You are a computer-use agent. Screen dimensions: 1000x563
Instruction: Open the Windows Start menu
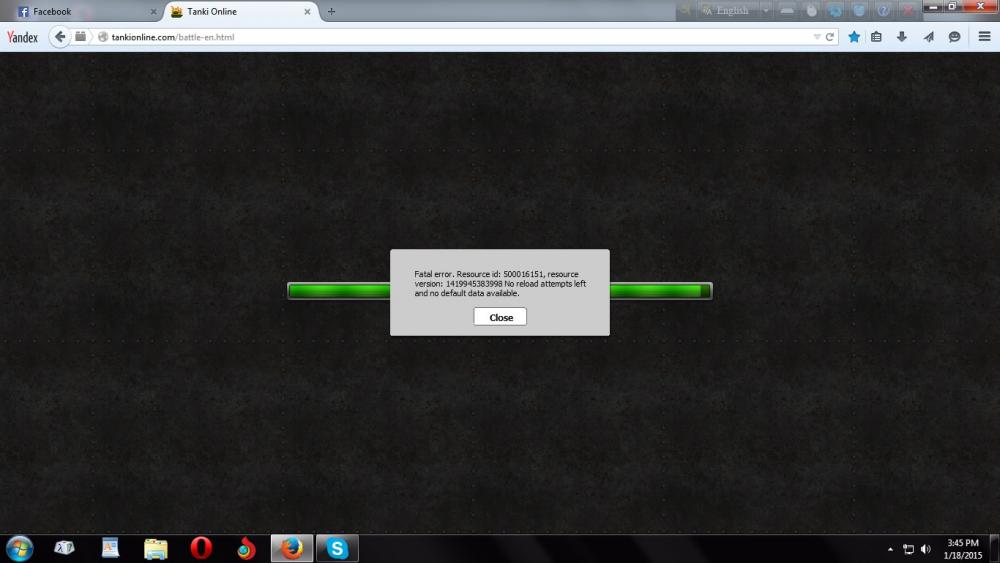19,548
